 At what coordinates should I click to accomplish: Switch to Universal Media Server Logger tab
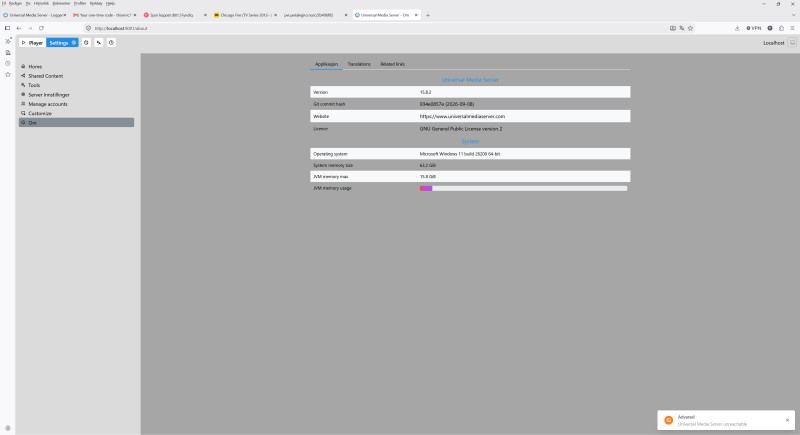tap(35, 15)
